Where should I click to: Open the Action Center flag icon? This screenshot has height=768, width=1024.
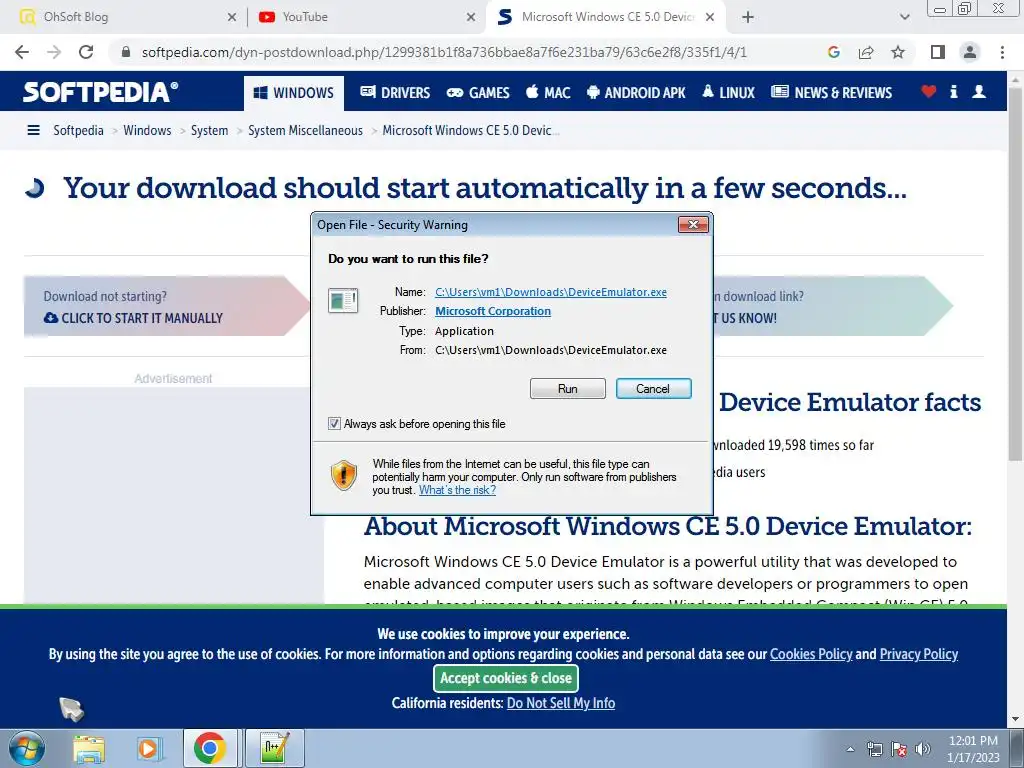899,749
